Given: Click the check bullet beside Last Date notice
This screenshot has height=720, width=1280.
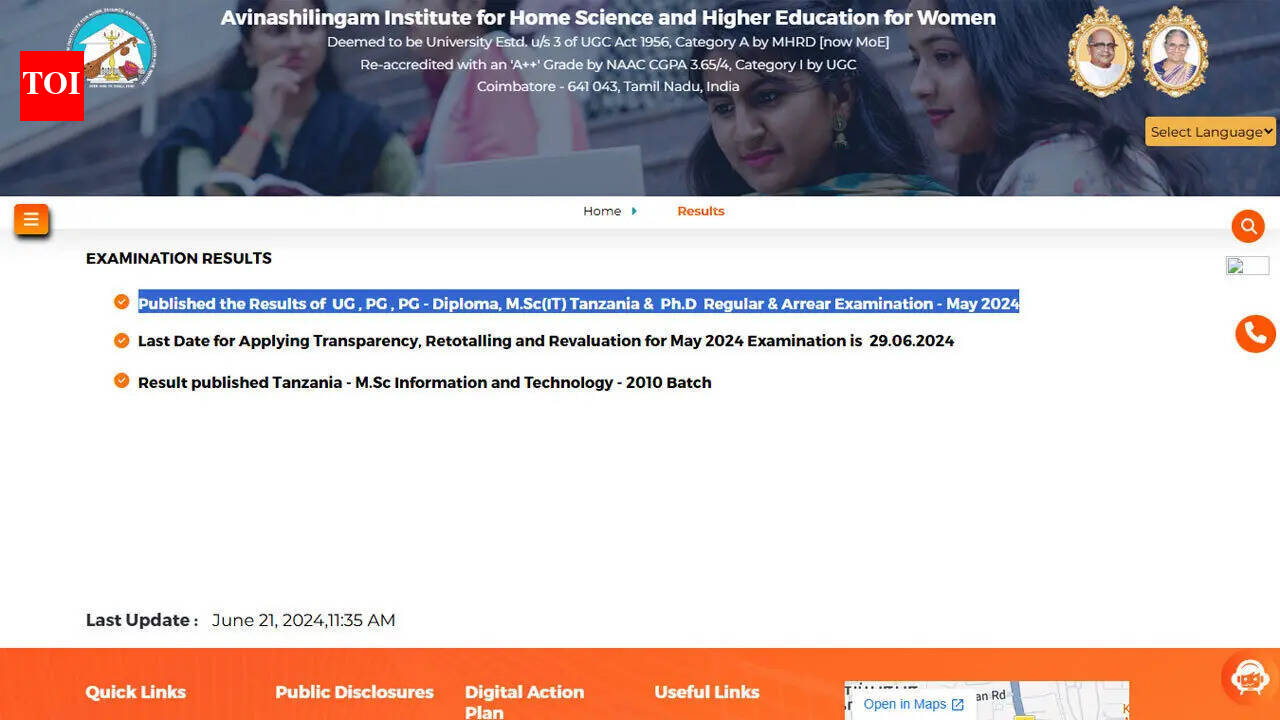Looking at the screenshot, I should (122, 340).
